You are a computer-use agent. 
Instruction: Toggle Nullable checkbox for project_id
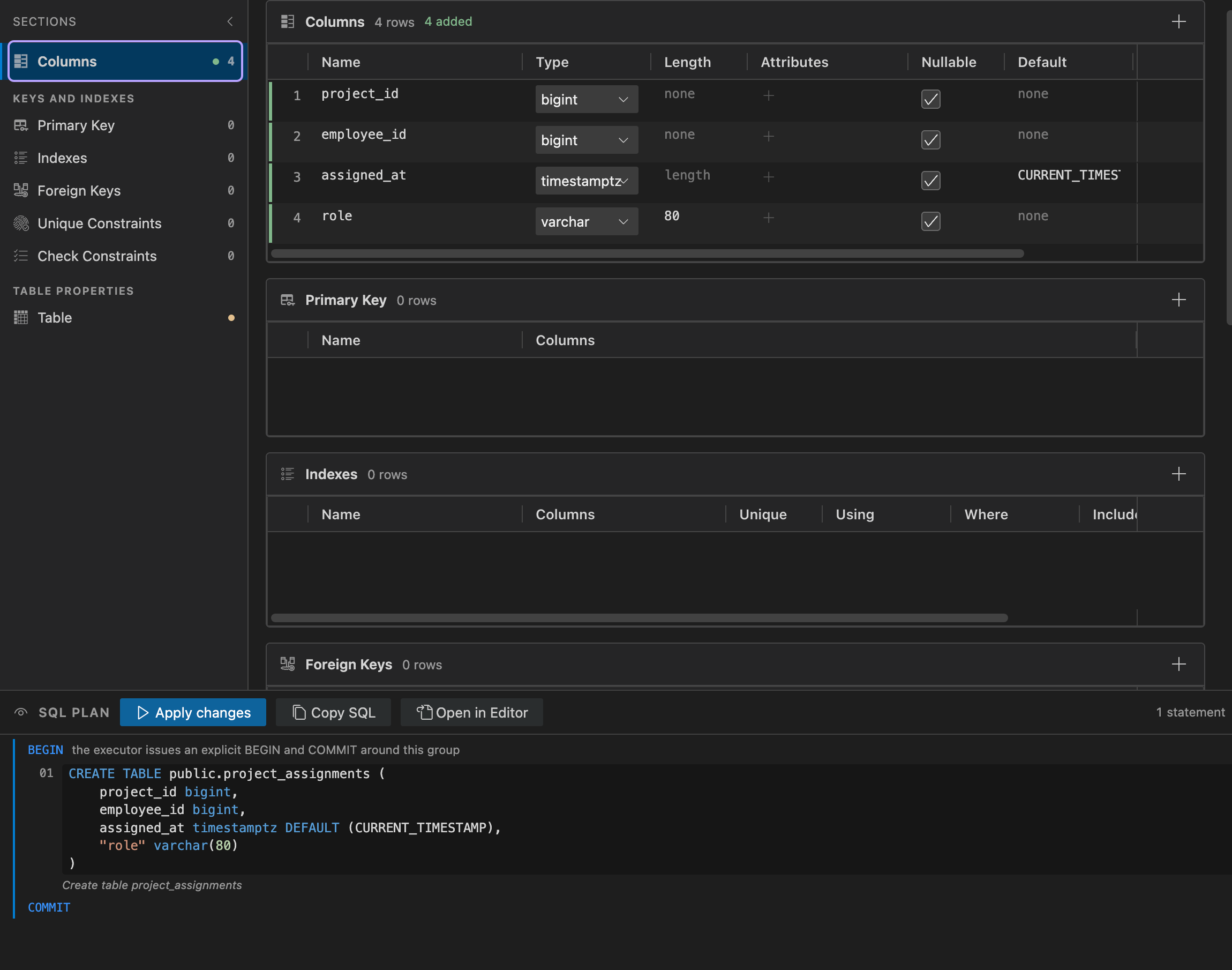click(930, 99)
